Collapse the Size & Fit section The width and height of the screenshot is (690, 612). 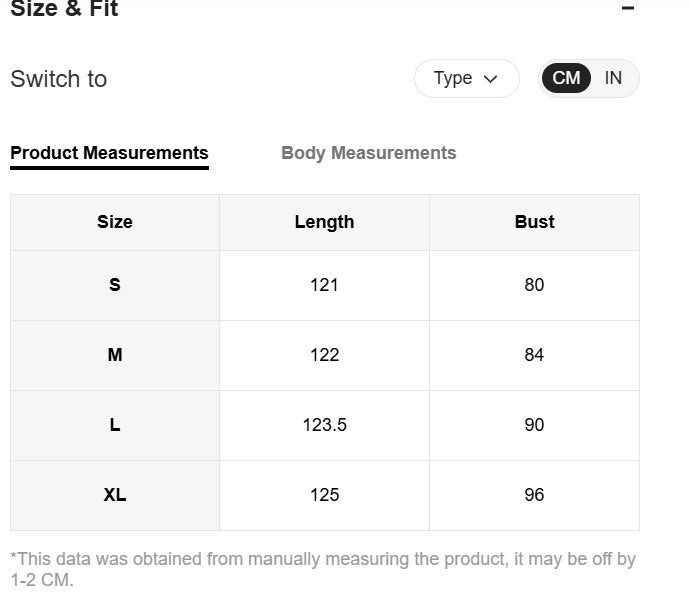[628, 7]
